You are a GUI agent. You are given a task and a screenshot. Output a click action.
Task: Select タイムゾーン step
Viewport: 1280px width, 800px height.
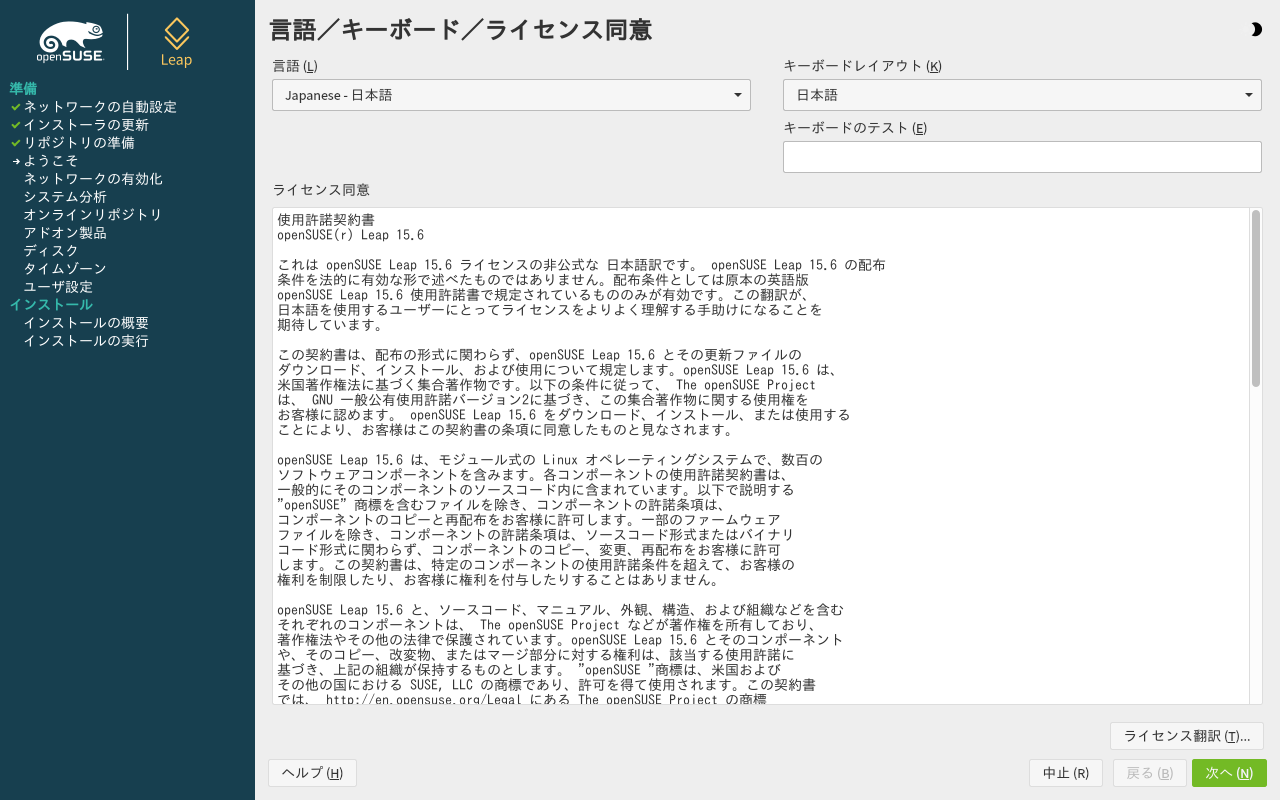65,268
